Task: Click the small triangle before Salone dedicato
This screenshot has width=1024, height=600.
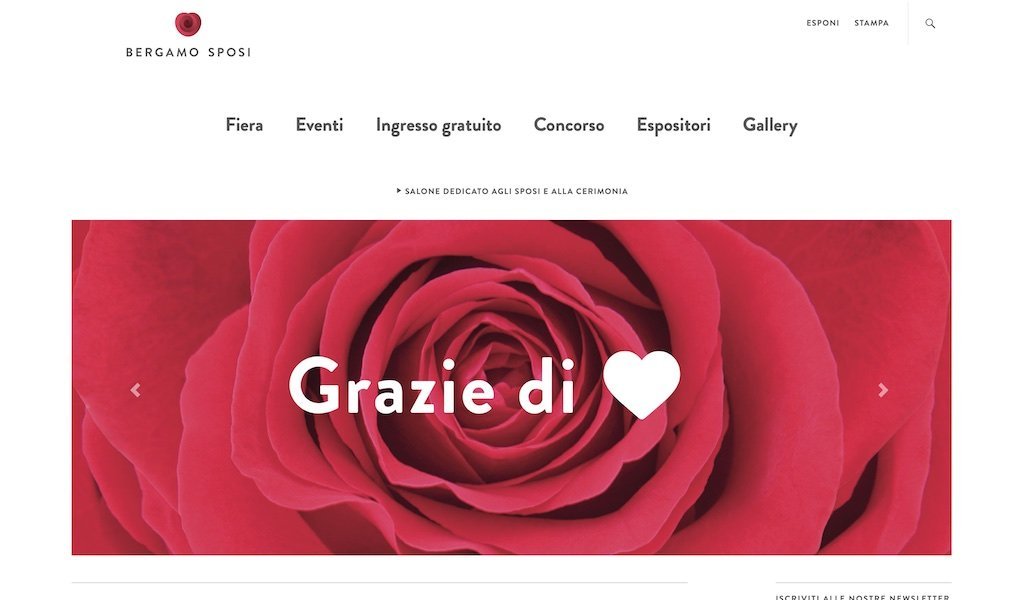Action: (x=399, y=191)
